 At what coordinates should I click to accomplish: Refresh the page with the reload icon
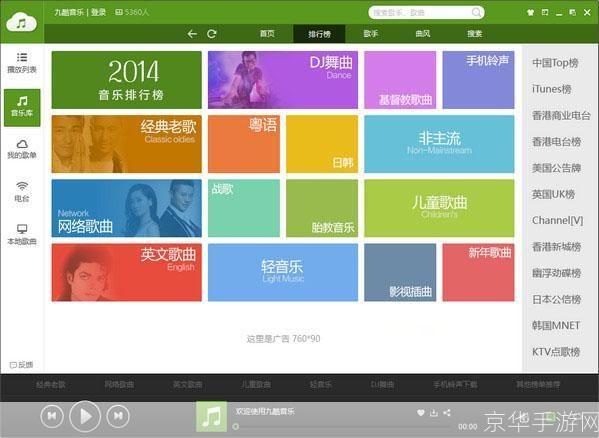click(212, 34)
